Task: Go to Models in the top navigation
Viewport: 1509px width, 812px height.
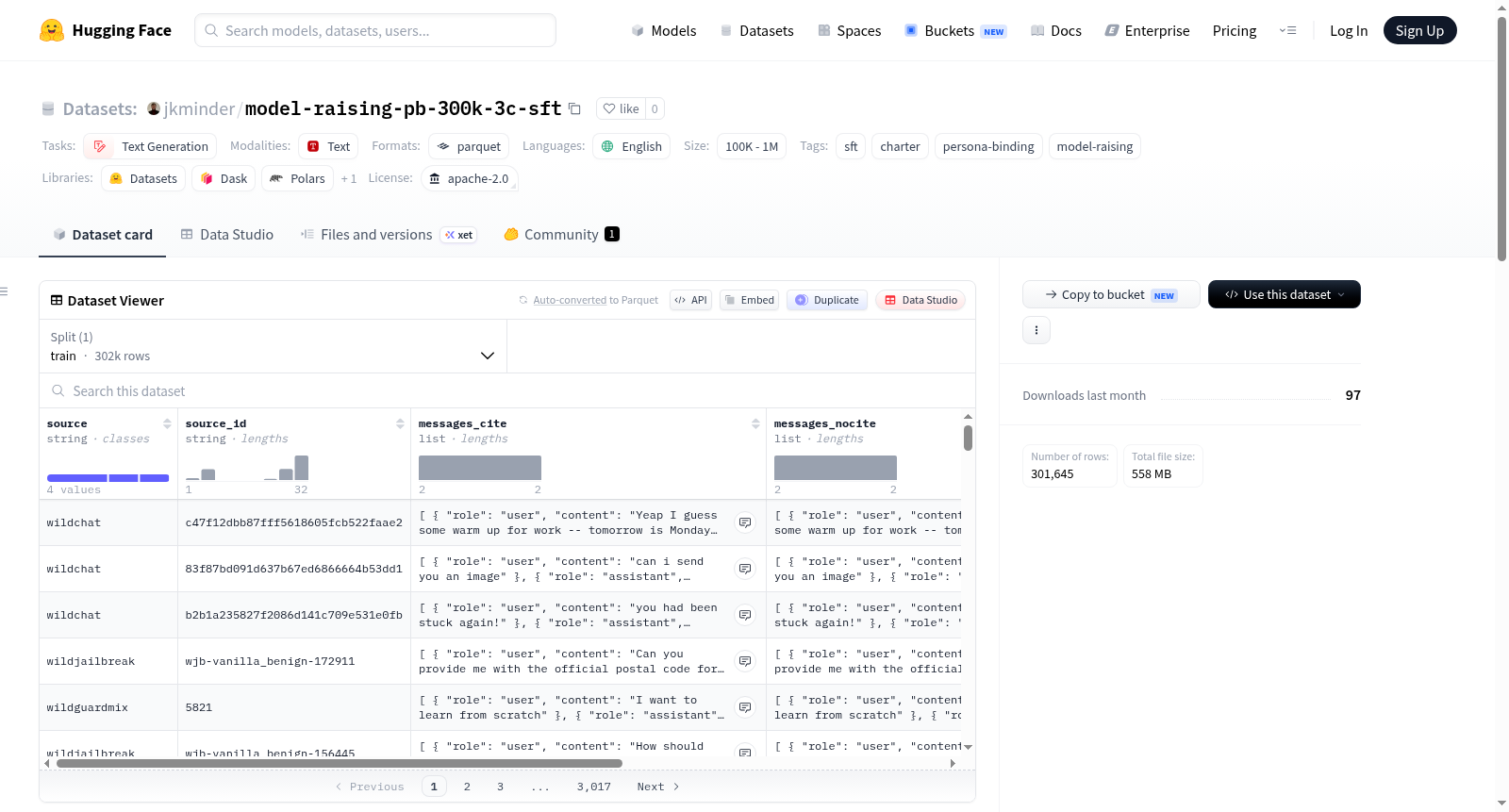Action: tap(664, 30)
